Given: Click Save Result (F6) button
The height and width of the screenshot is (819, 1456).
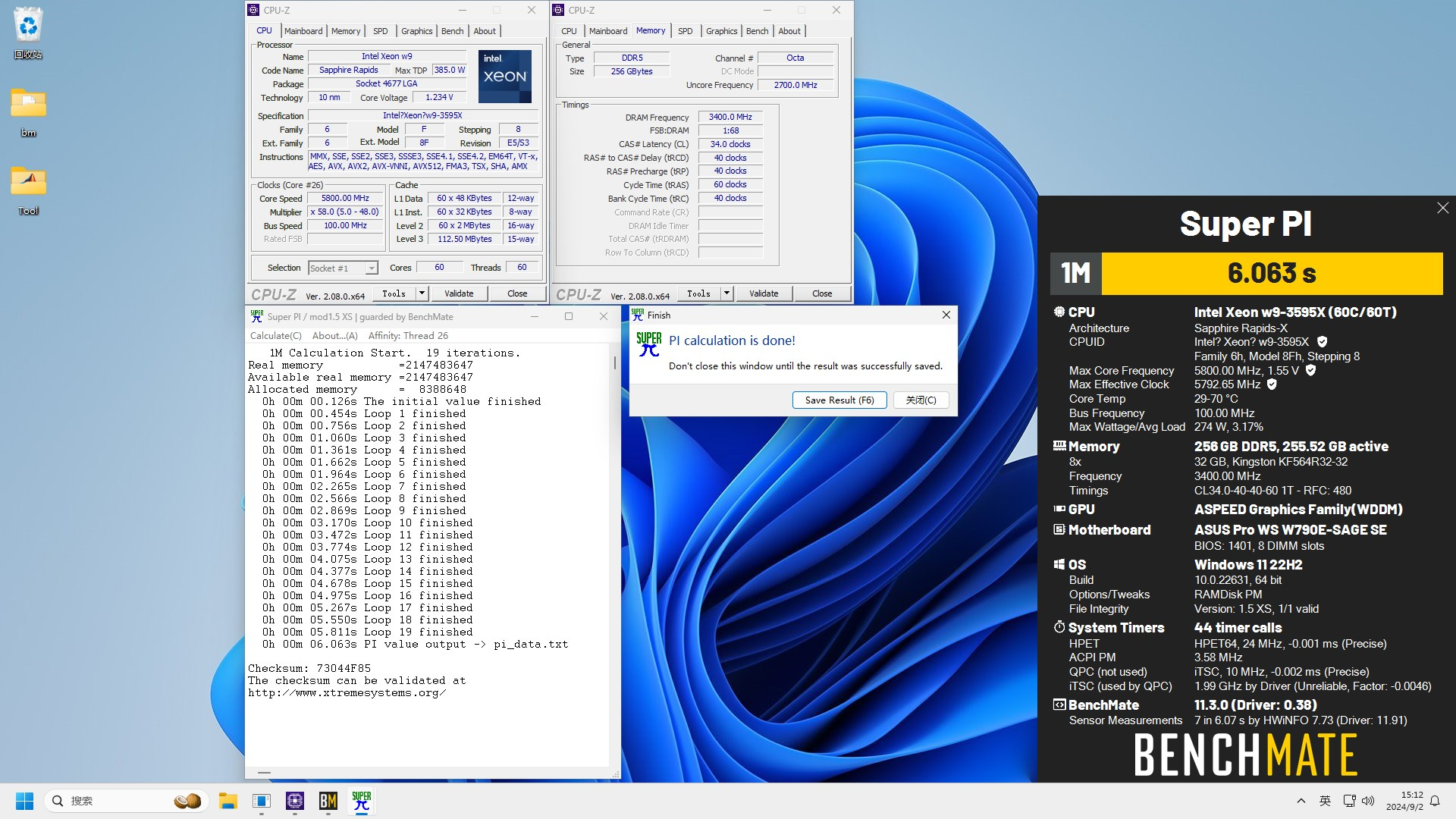Looking at the screenshot, I should 839,400.
